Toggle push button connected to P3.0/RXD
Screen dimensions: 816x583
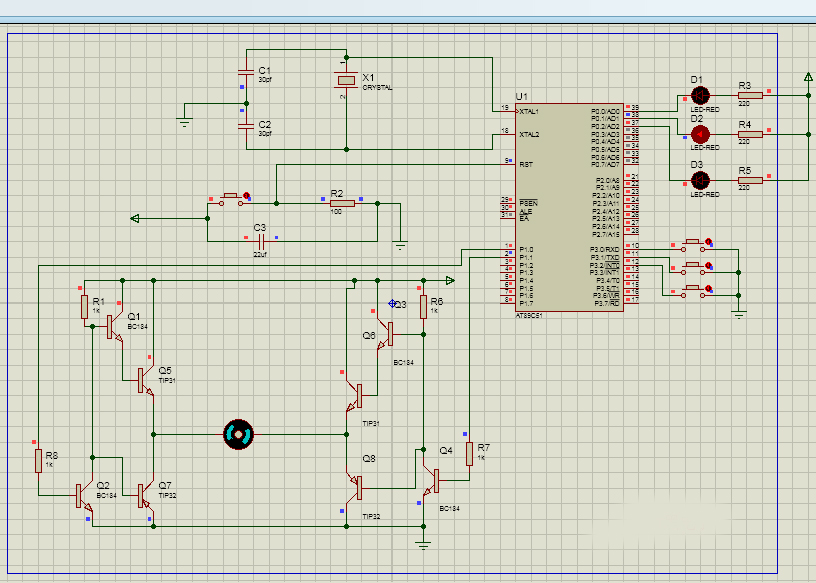click(x=693, y=245)
